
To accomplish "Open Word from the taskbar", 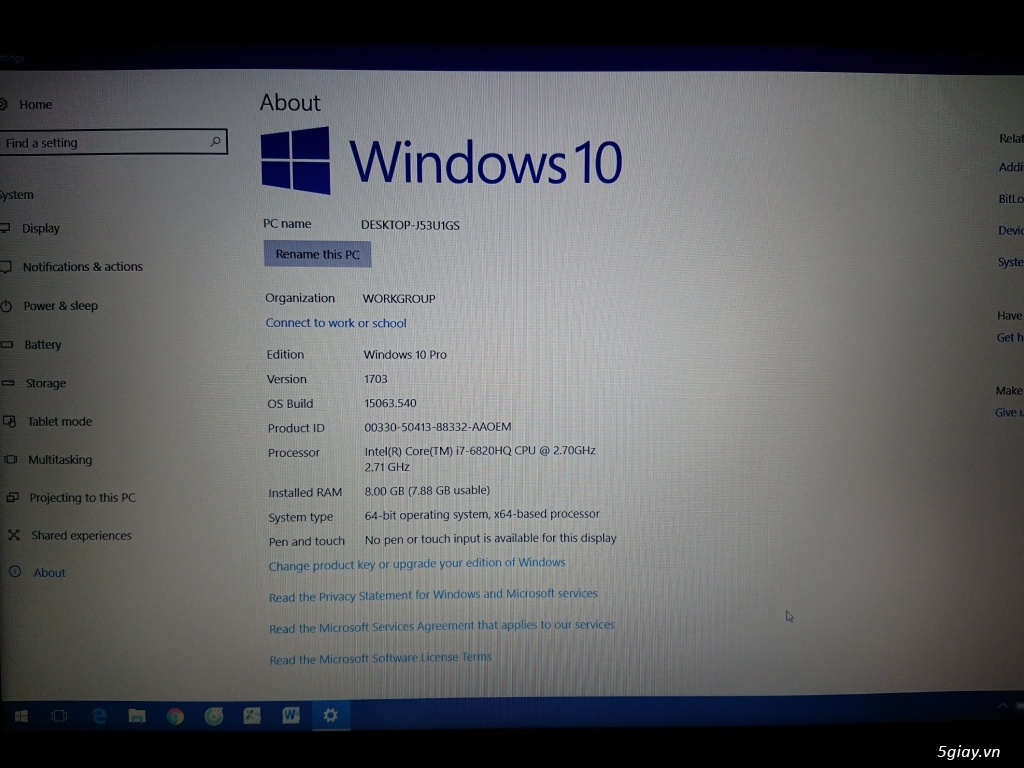I will point(291,716).
